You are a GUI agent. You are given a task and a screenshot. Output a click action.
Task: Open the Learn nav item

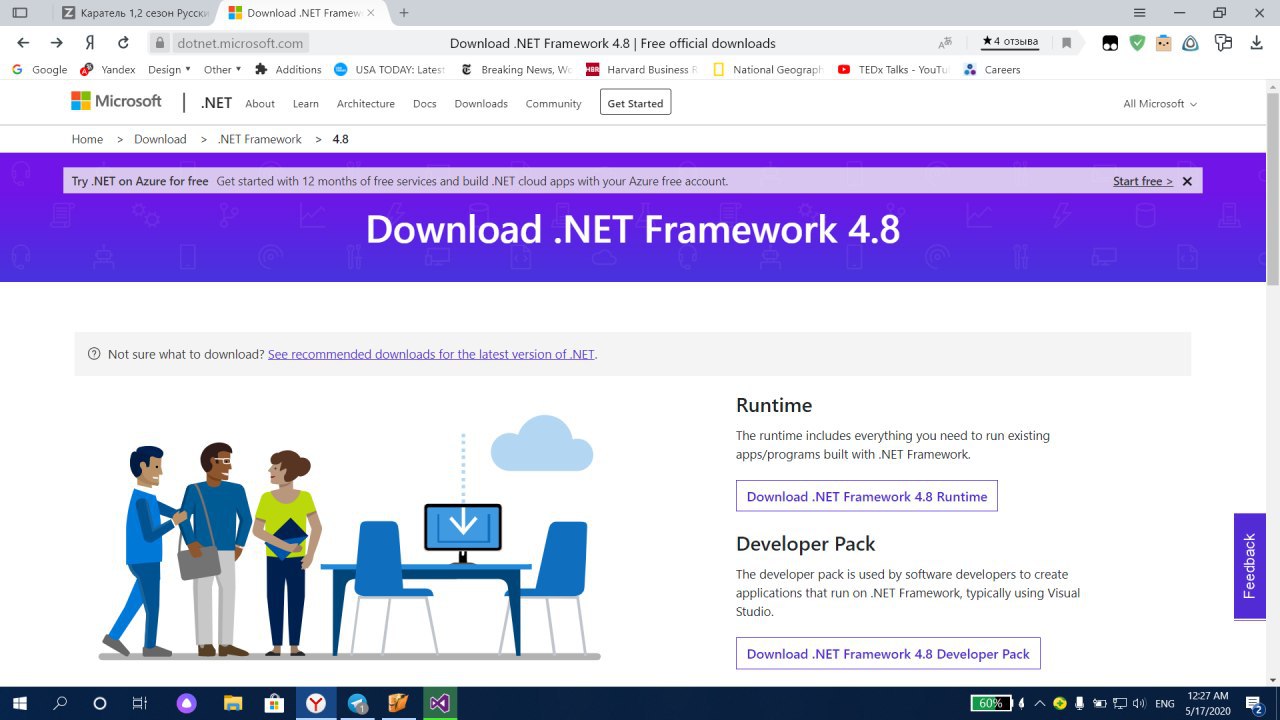(306, 104)
